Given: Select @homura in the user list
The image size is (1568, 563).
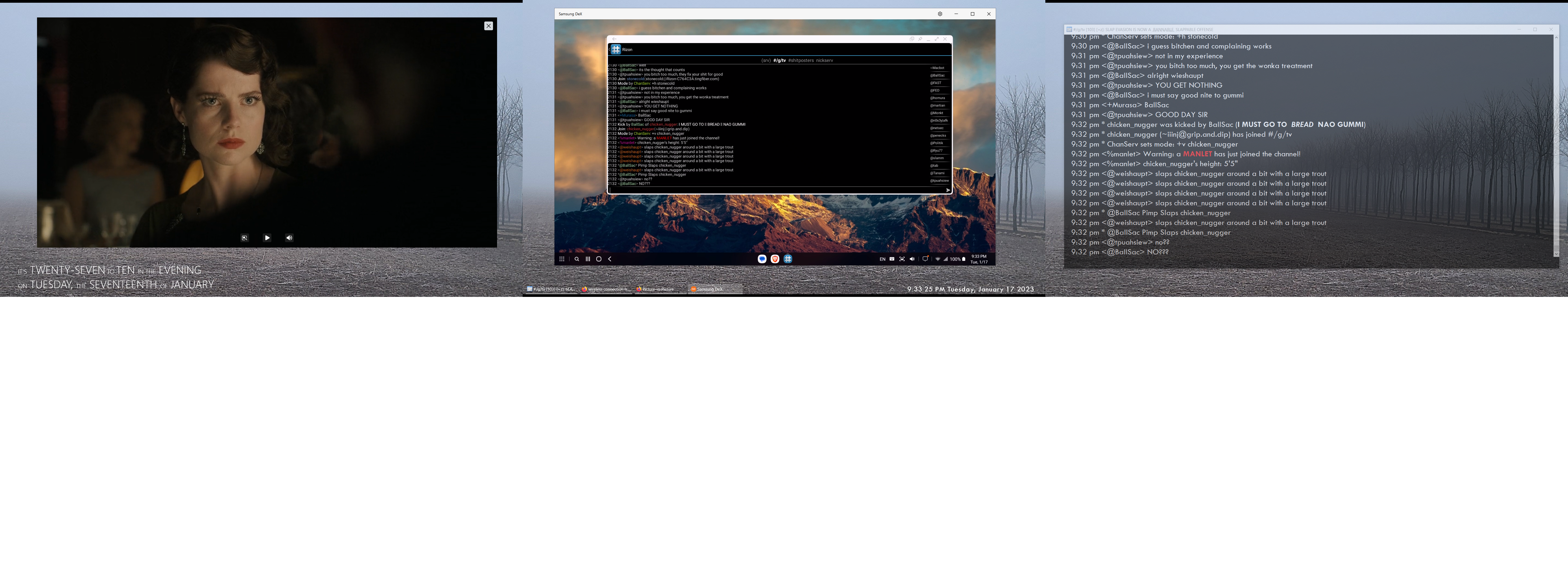Looking at the screenshot, I should (x=937, y=98).
